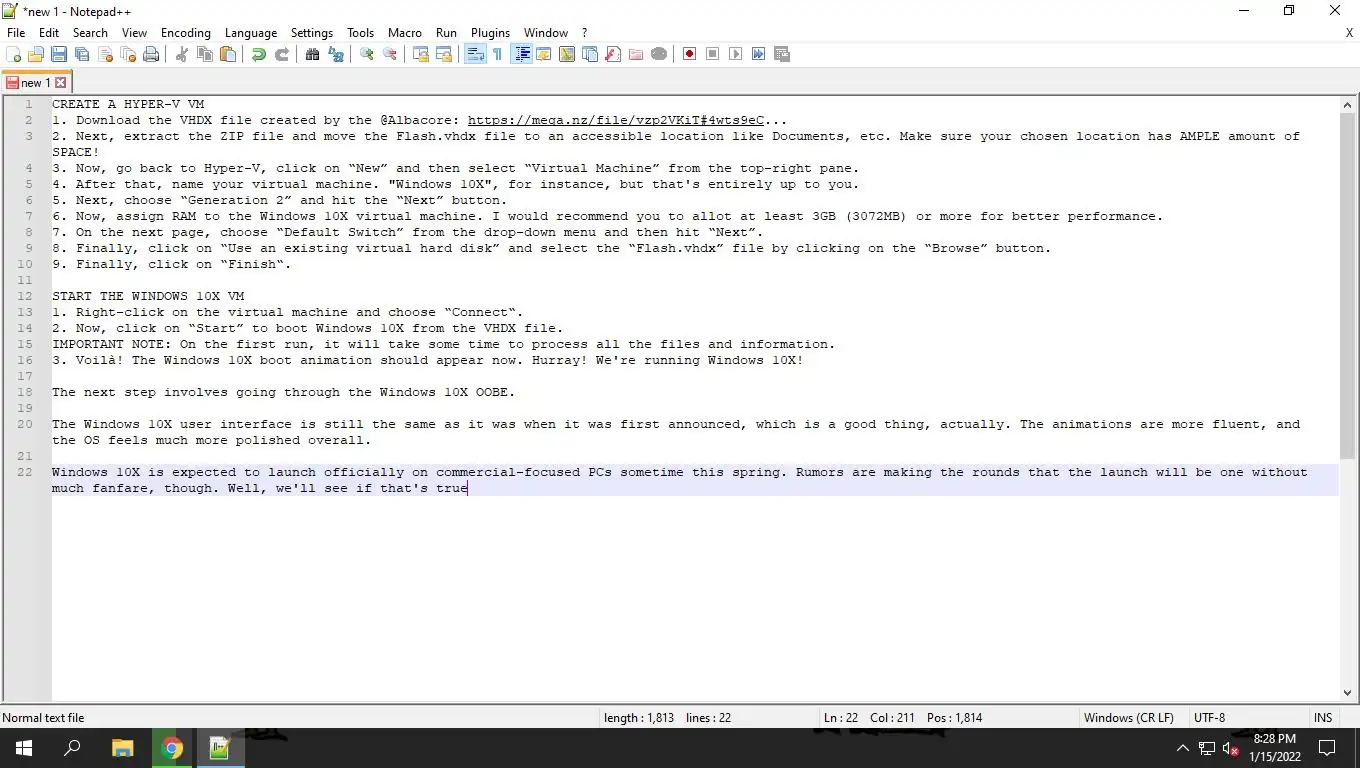Open the Language menu

point(251,33)
